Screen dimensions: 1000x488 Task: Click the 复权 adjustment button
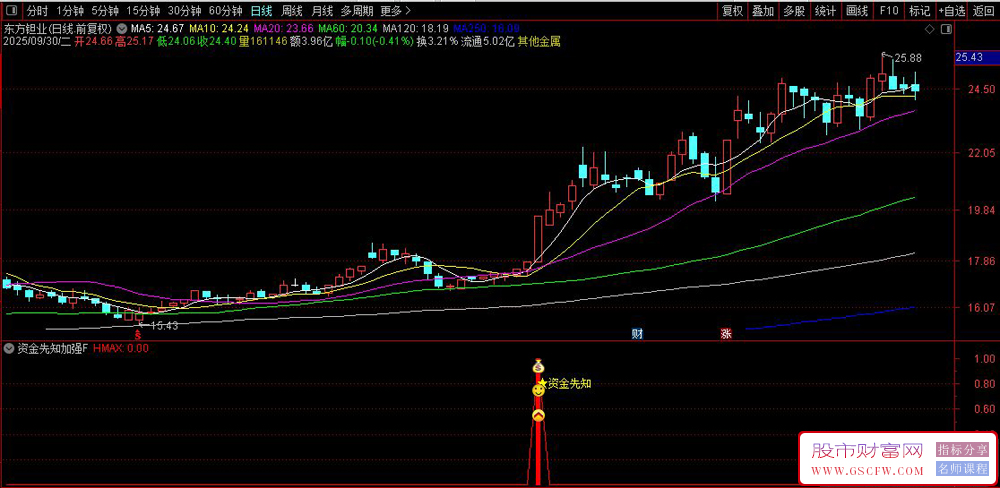[732, 10]
